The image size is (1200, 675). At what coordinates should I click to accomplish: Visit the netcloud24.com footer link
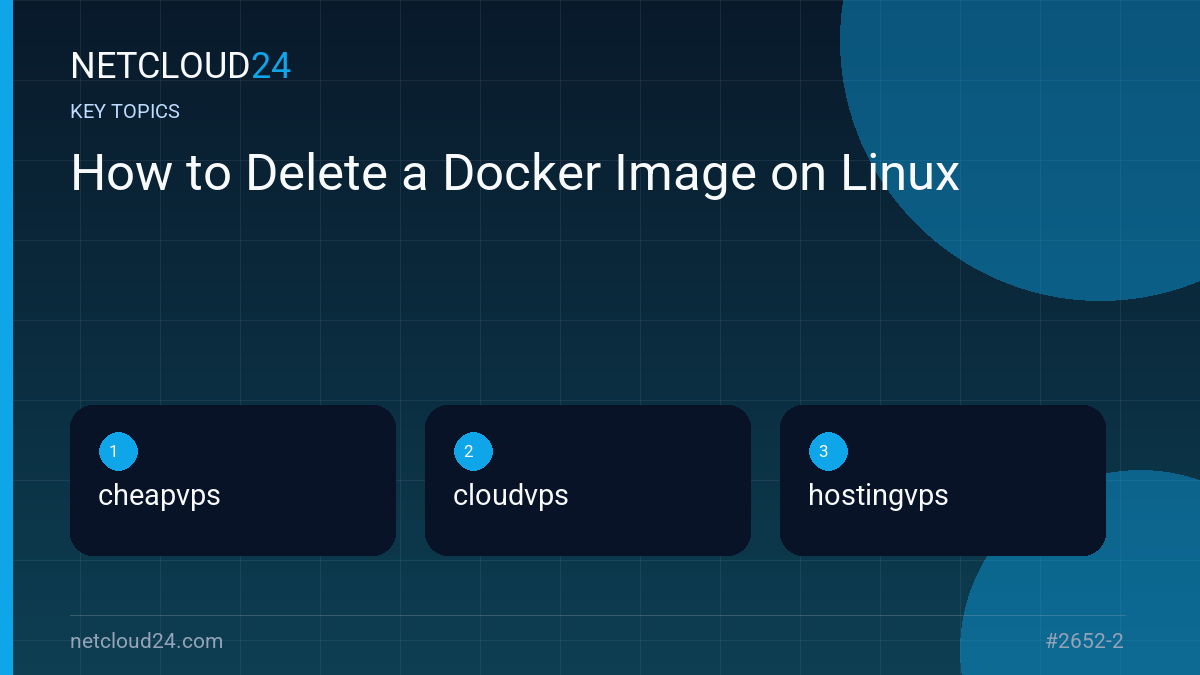(147, 641)
